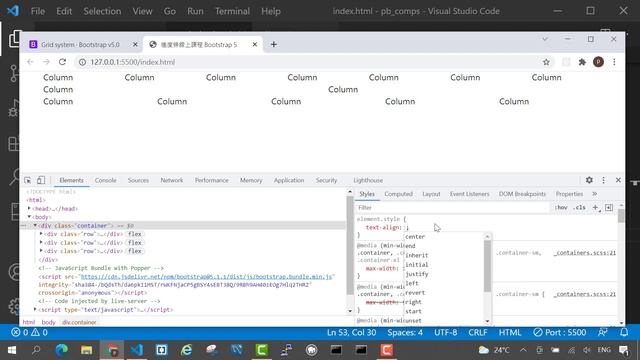The width and height of the screenshot is (640, 360).
Task: Expand the first div row node
Action: (x=41, y=234)
